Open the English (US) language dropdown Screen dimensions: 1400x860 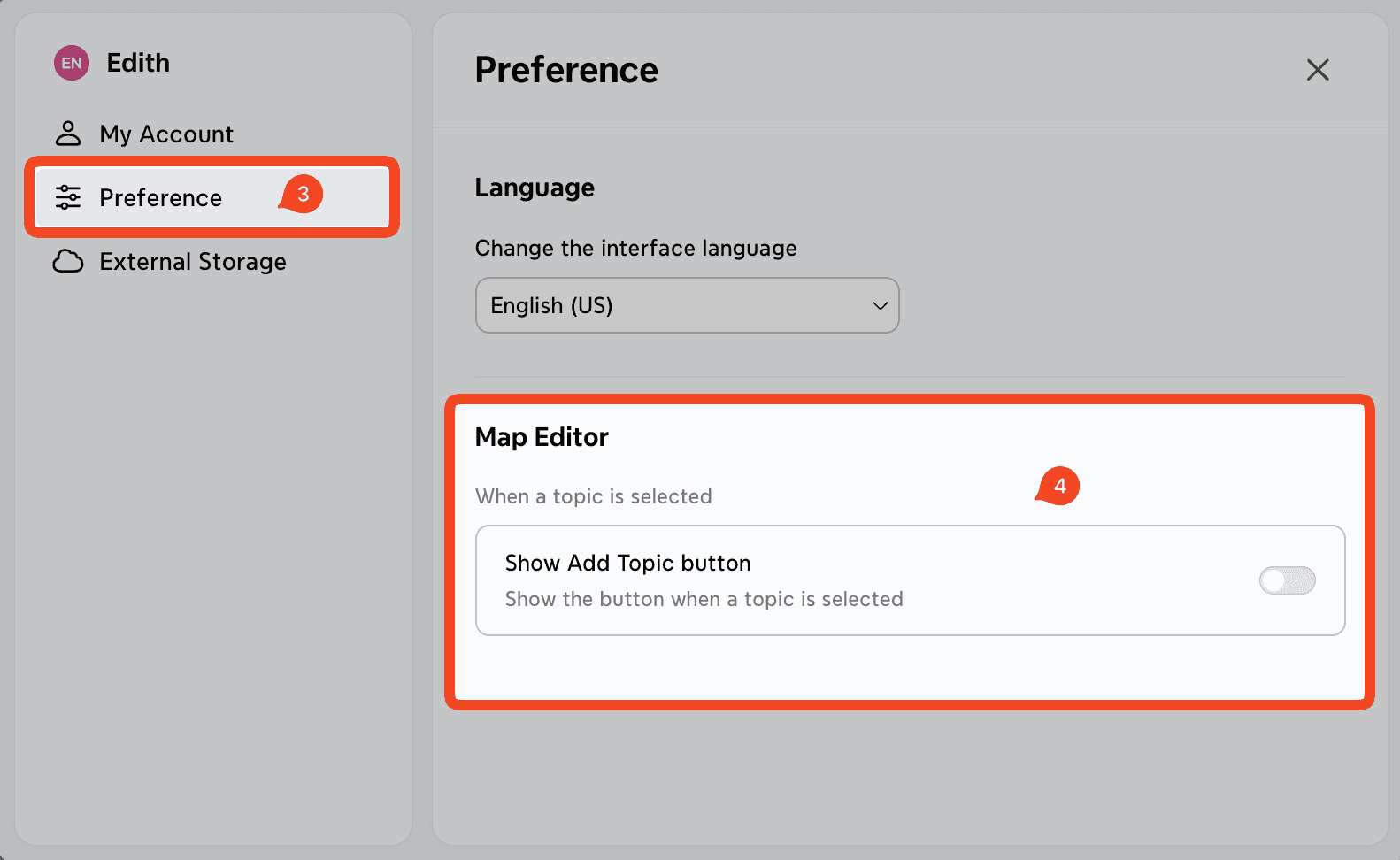(688, 305)
